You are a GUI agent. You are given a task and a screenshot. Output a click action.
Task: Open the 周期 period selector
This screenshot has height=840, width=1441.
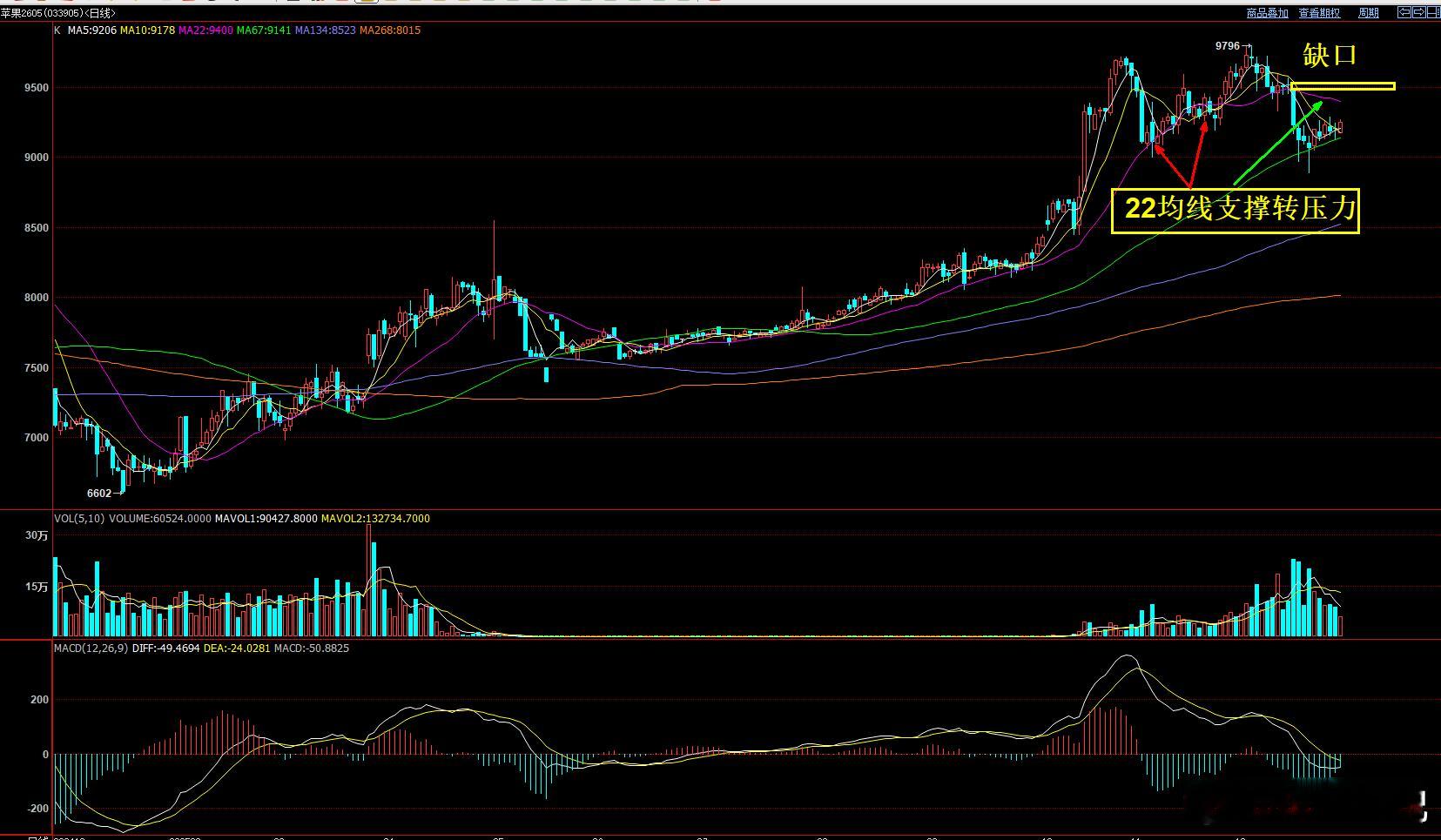point(1369,13)
